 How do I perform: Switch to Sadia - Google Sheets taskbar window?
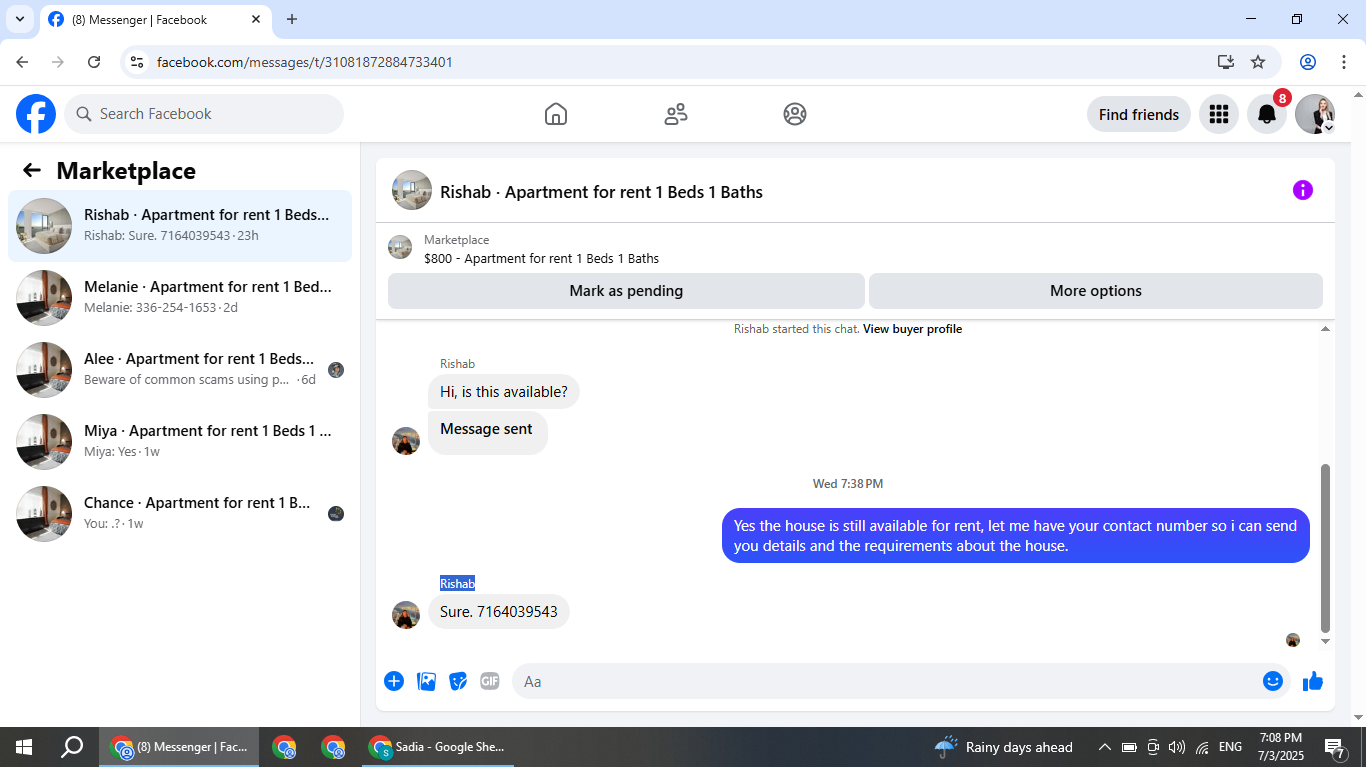438,747
